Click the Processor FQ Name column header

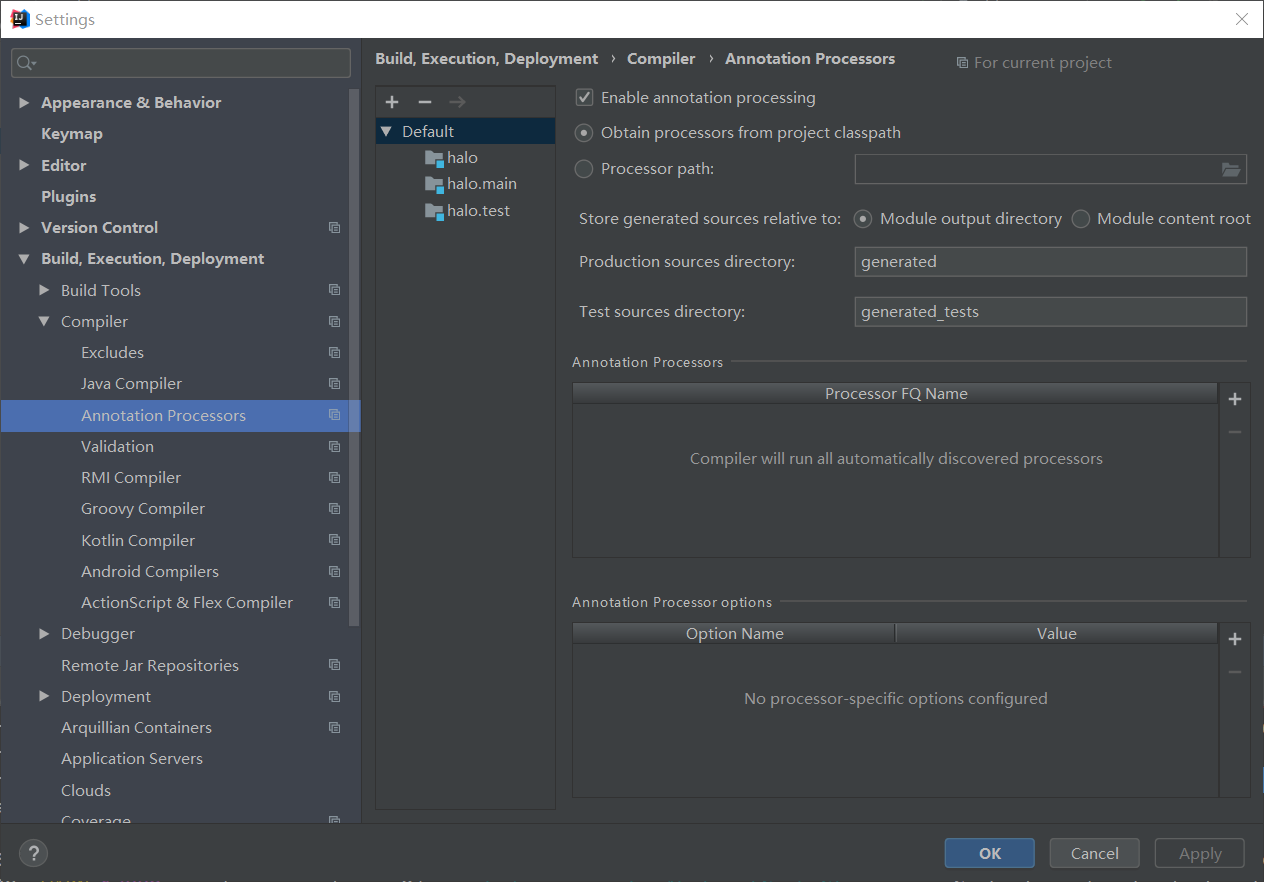896,394
